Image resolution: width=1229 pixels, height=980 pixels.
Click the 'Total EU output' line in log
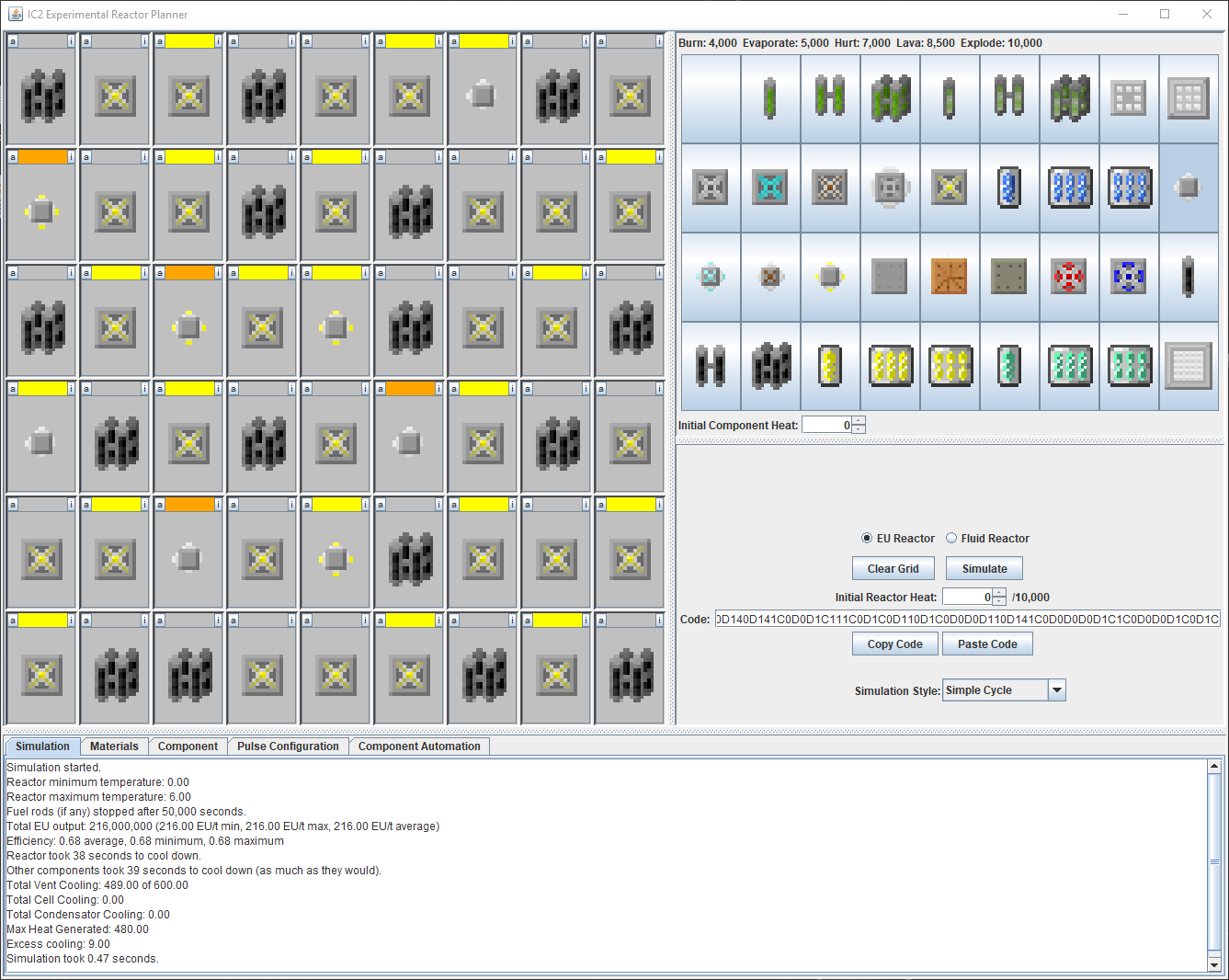click(x=223, y=826)
